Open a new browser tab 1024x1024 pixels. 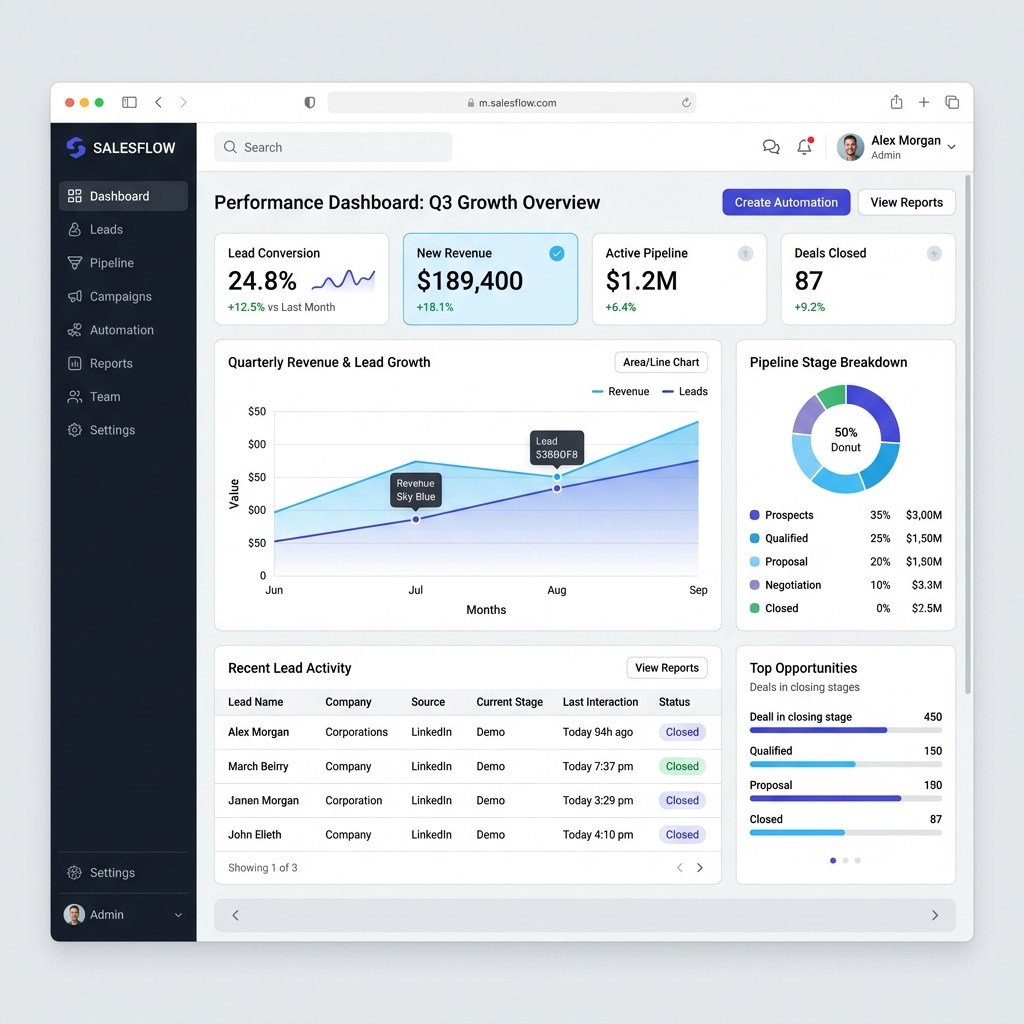(924, 102)
